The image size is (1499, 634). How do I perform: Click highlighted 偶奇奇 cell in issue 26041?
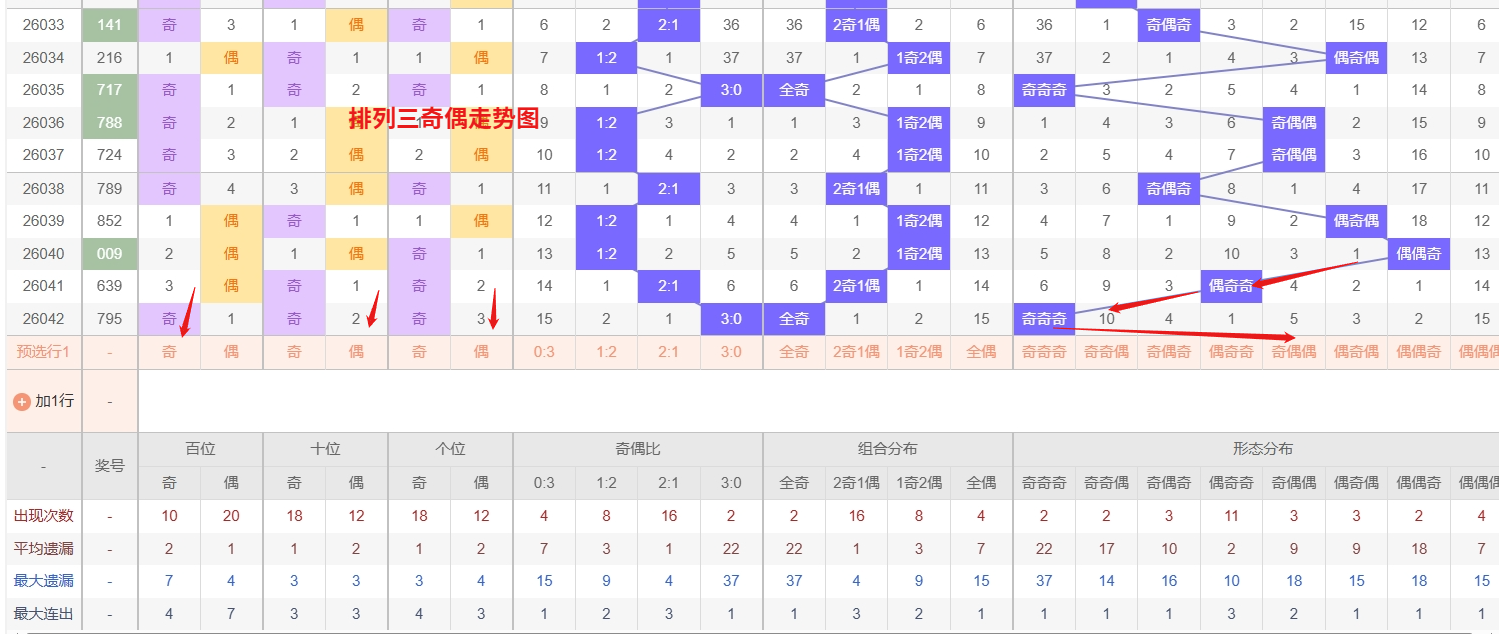[1231, 286]
